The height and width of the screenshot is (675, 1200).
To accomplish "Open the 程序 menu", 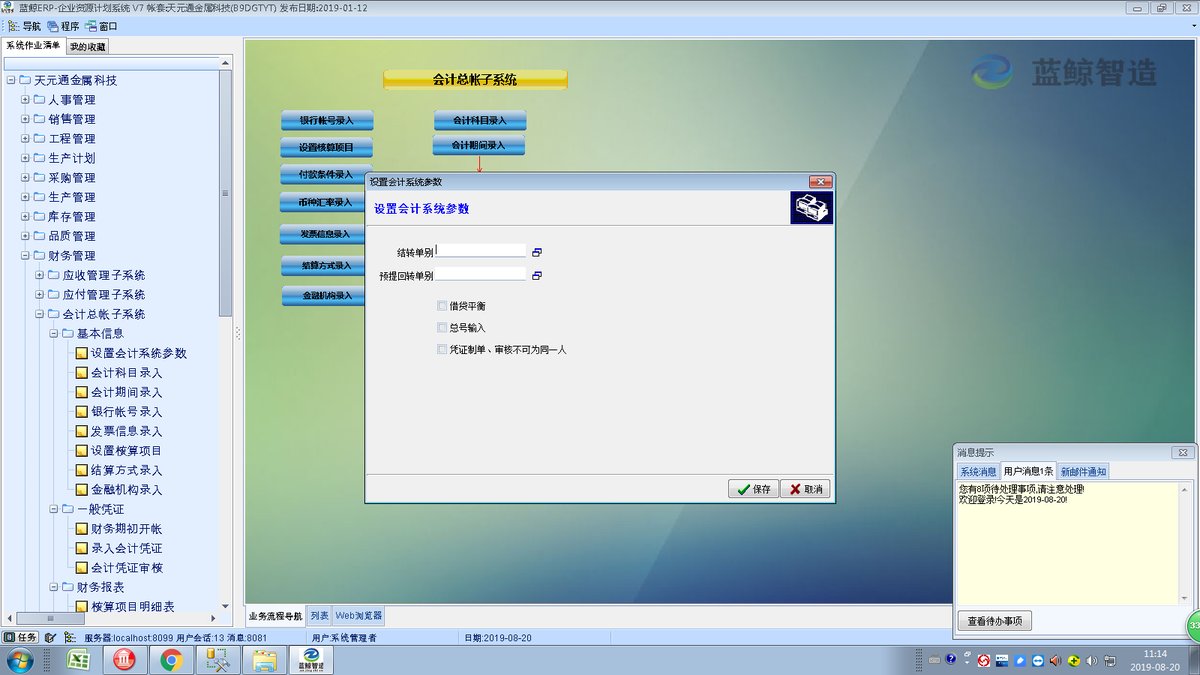I will tap(63, 26).
